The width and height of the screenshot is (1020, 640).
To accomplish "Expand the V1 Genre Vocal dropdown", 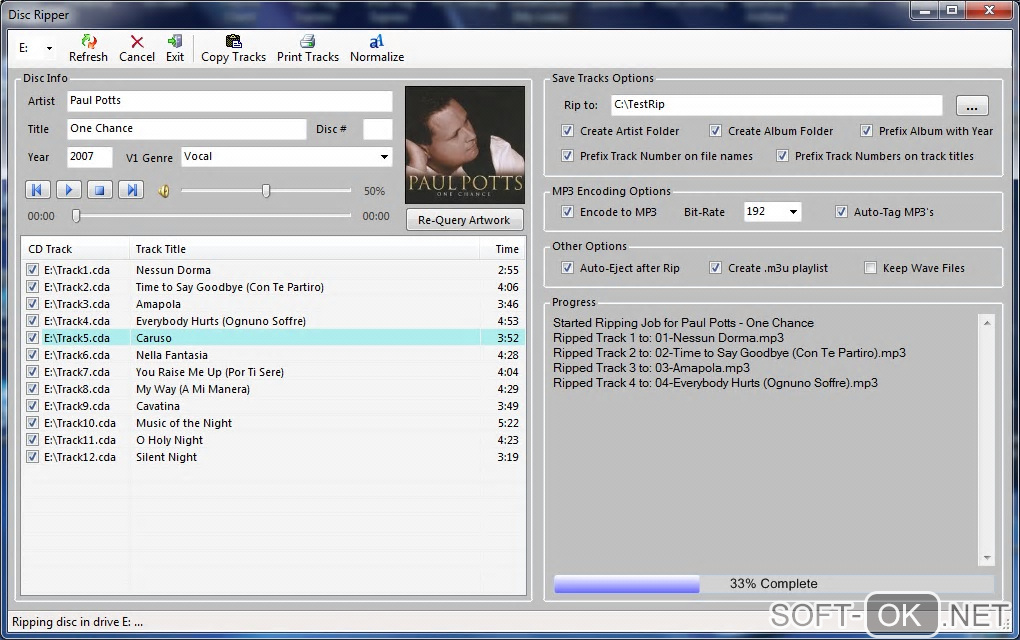I will tap(384, 157).
